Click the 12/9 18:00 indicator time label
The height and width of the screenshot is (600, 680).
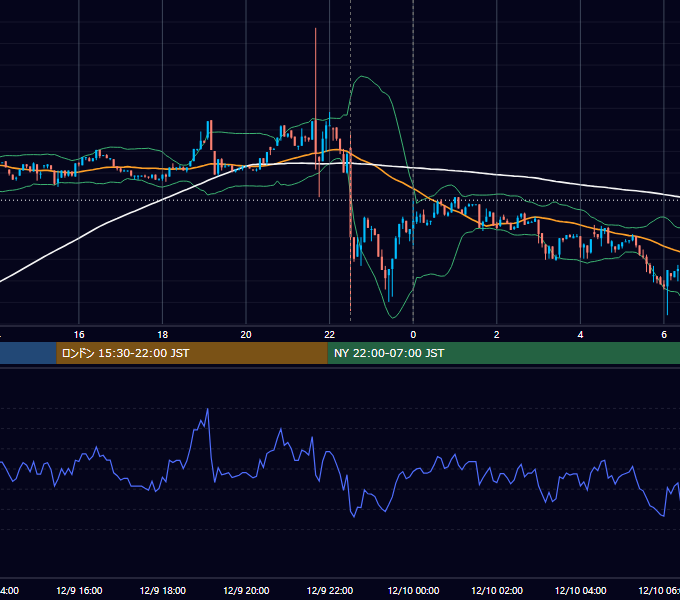pos(163,590)
